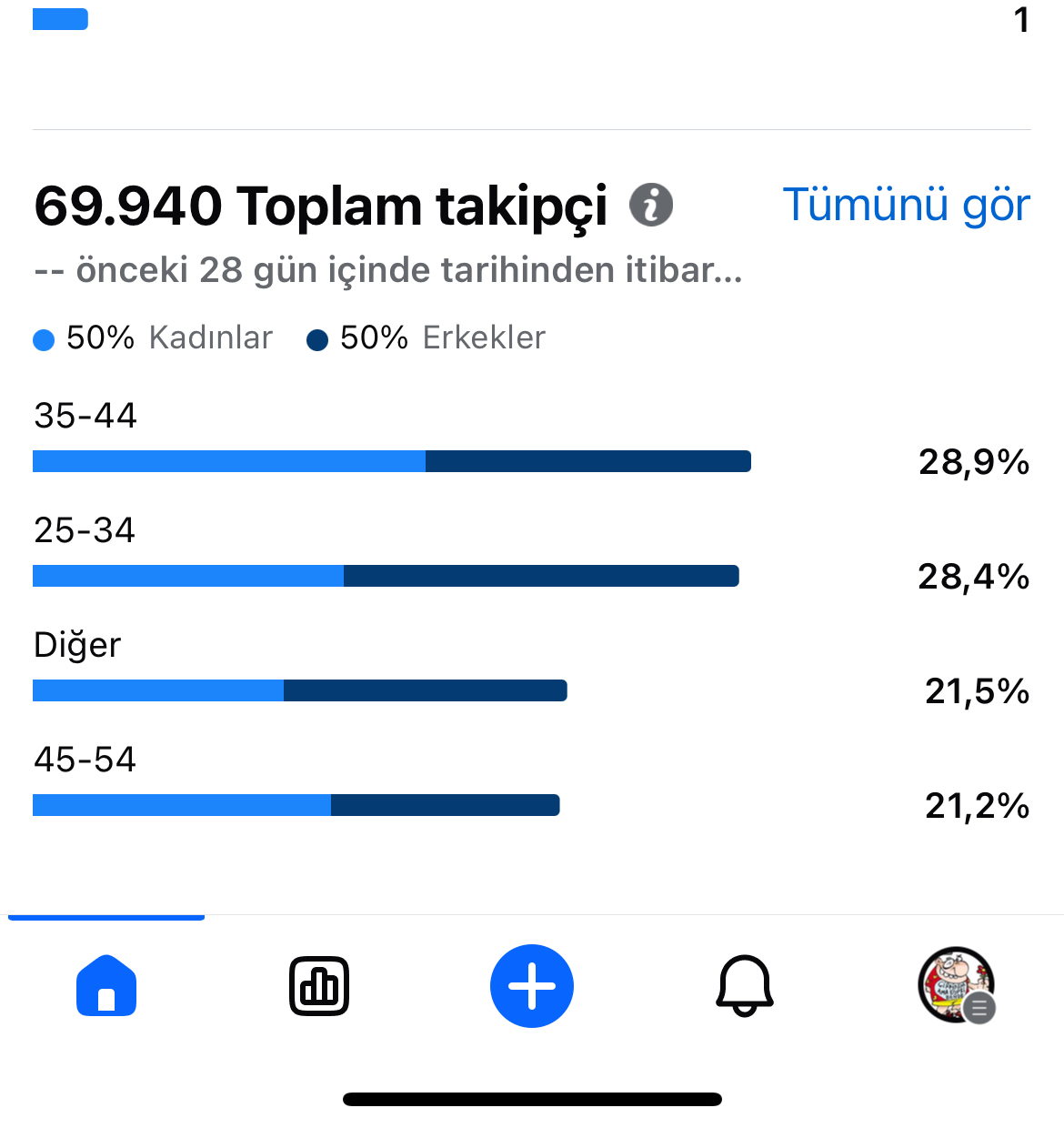Open the profile avatar menu

coord(957,985)
